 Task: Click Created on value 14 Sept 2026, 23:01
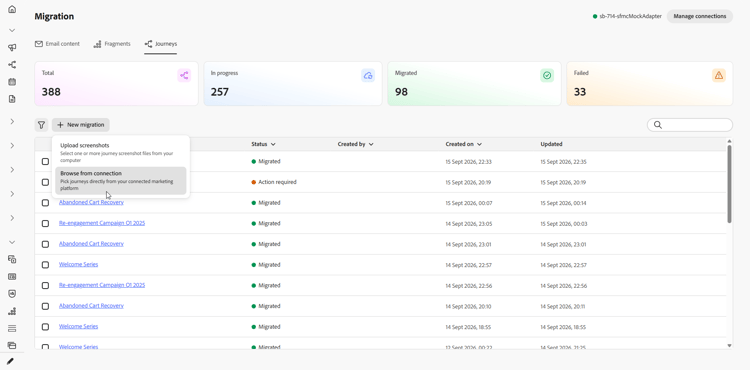point(468,244)
